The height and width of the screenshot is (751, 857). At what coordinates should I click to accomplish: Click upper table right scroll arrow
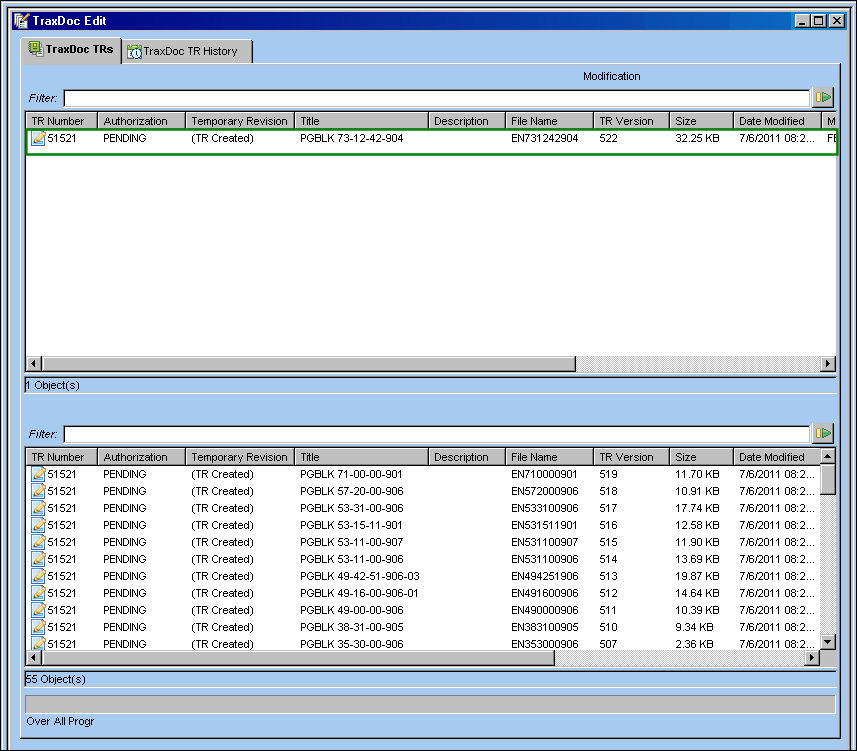(828, 363)
